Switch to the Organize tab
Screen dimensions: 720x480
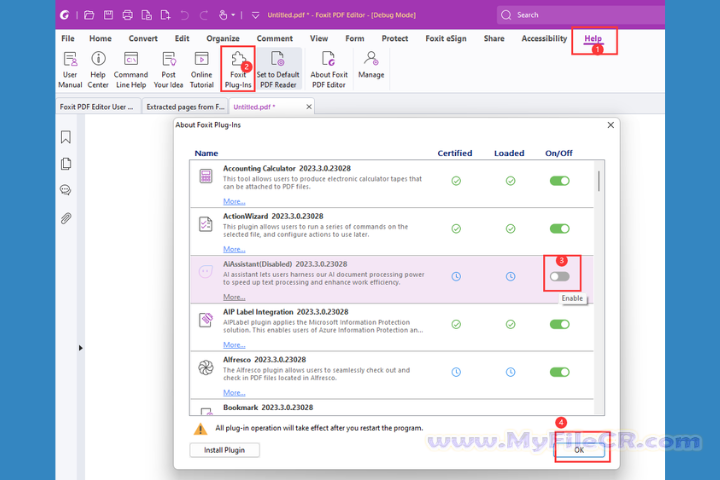[223, 39]
